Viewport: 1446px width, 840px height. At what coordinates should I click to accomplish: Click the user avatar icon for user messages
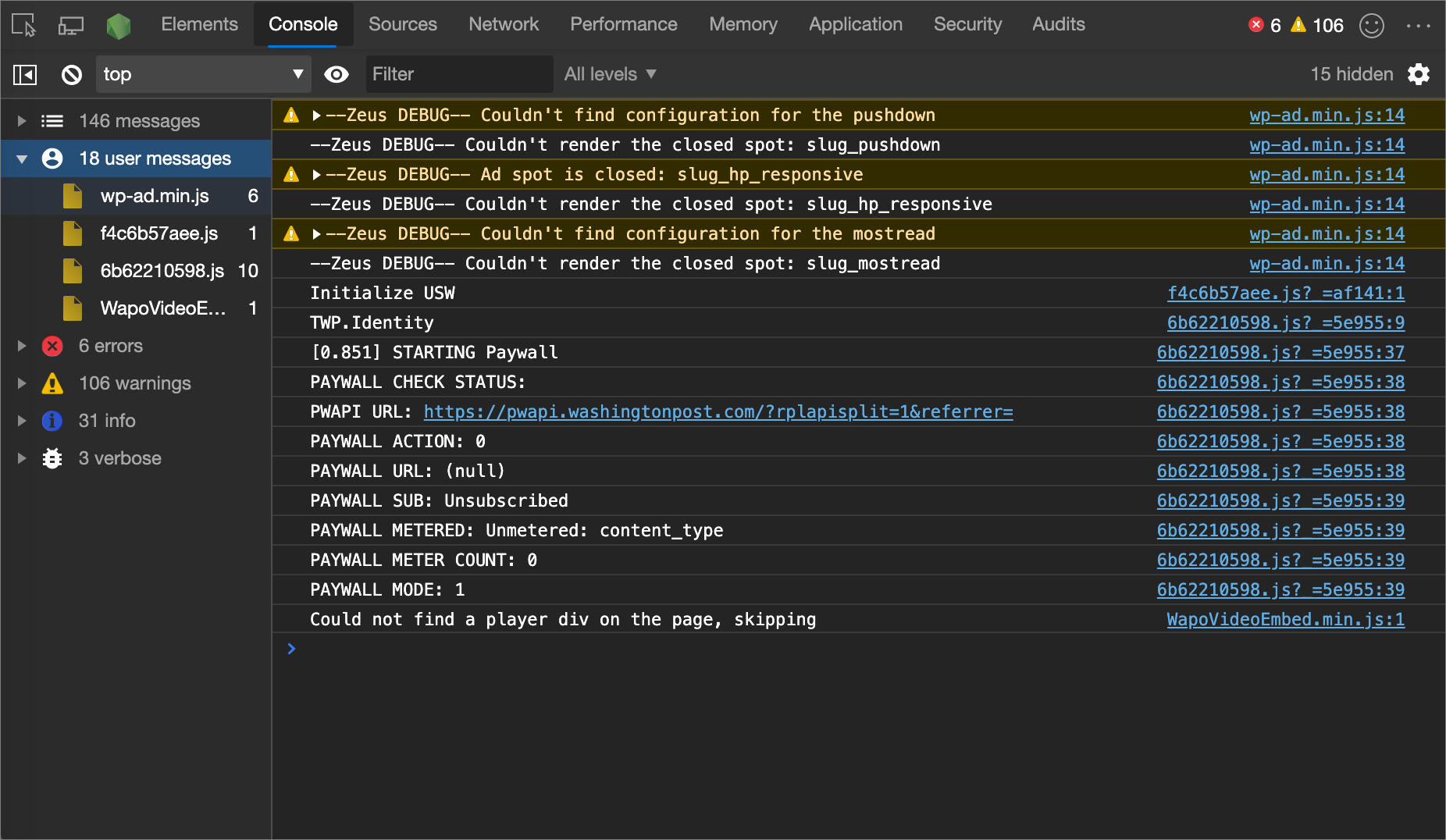coord(52,158)
